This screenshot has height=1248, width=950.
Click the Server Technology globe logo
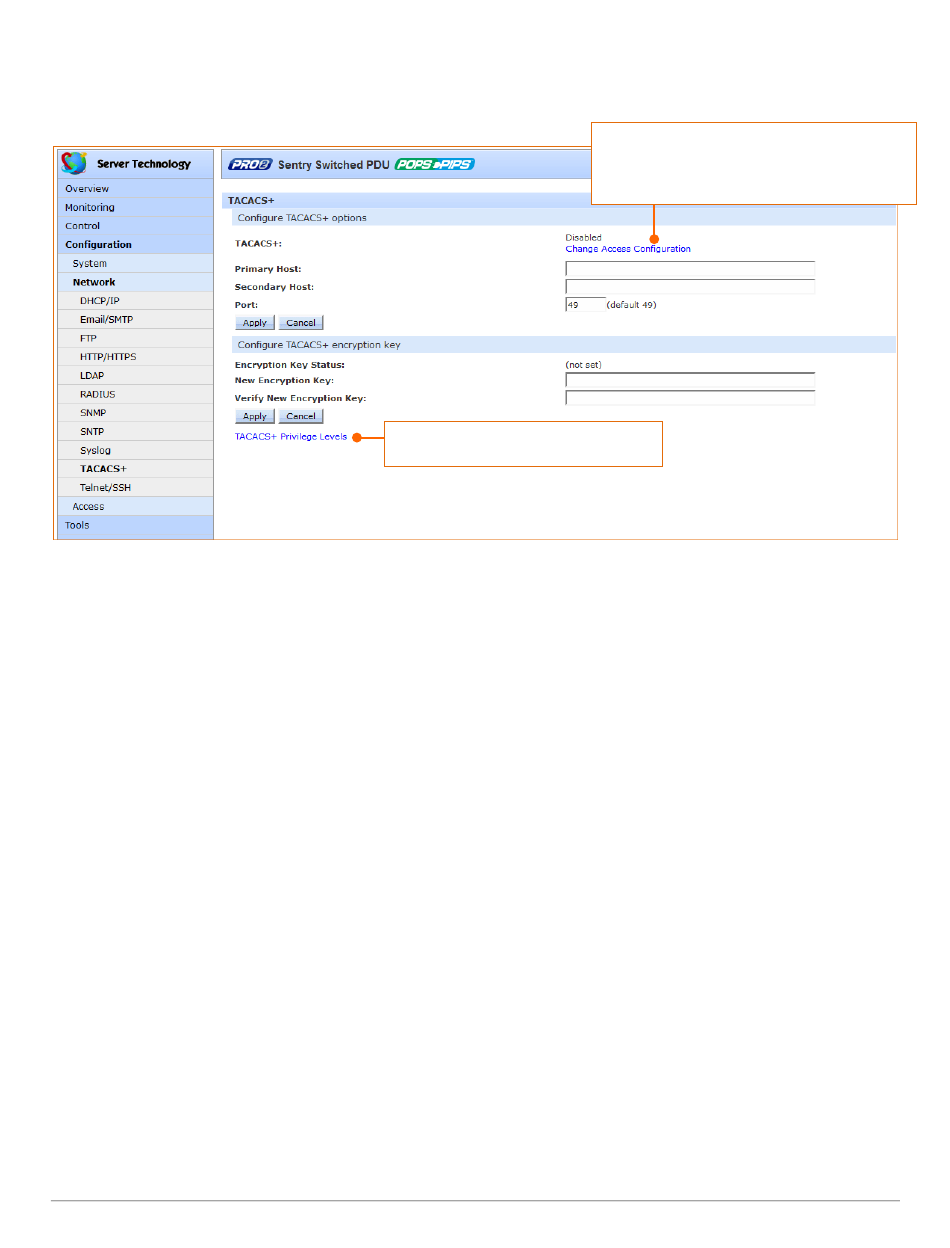(75, 163)
